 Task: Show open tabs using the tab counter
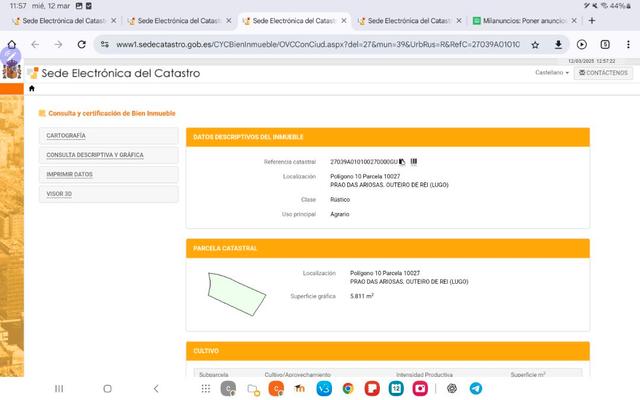pyautogui.click(x=604, y=44)
